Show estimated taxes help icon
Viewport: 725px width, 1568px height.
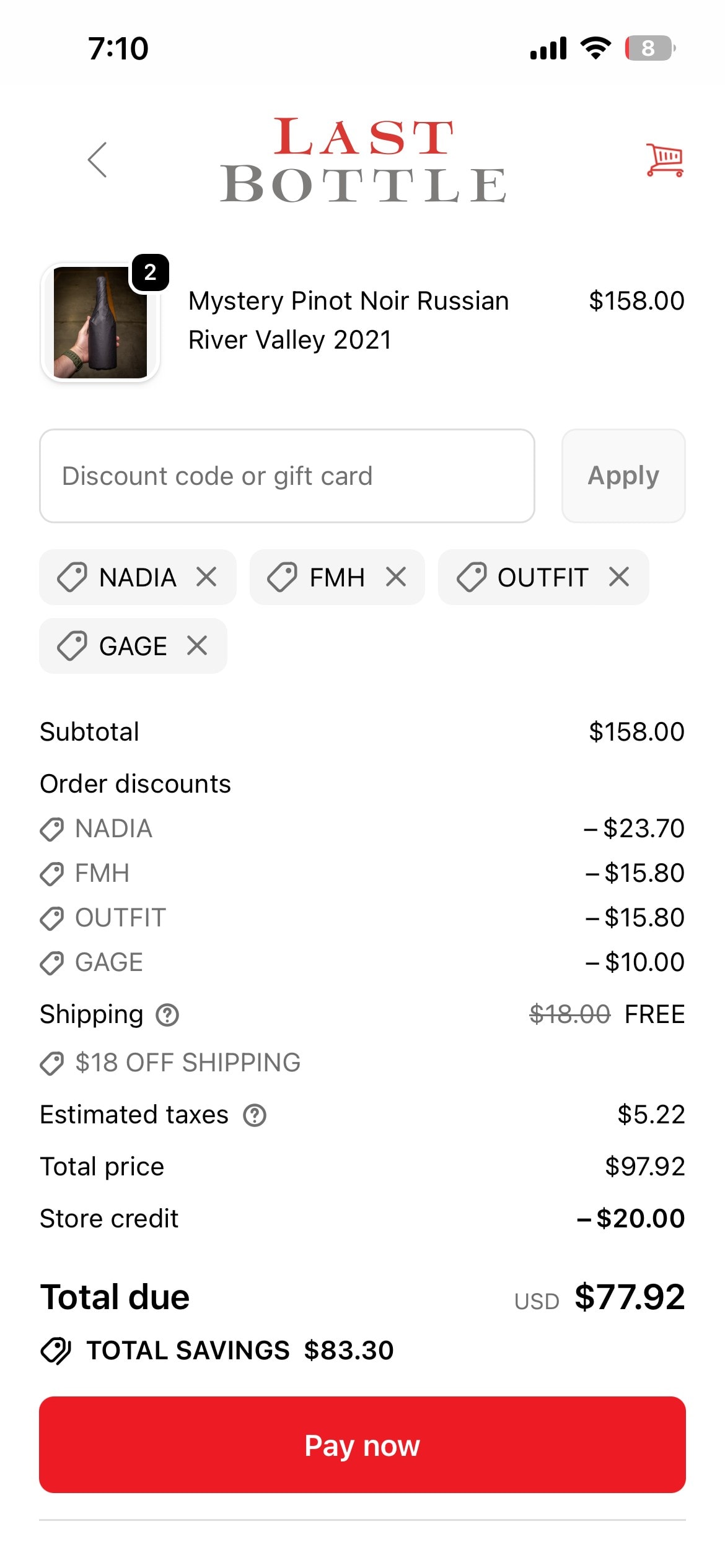click(x=255, y=1115)
